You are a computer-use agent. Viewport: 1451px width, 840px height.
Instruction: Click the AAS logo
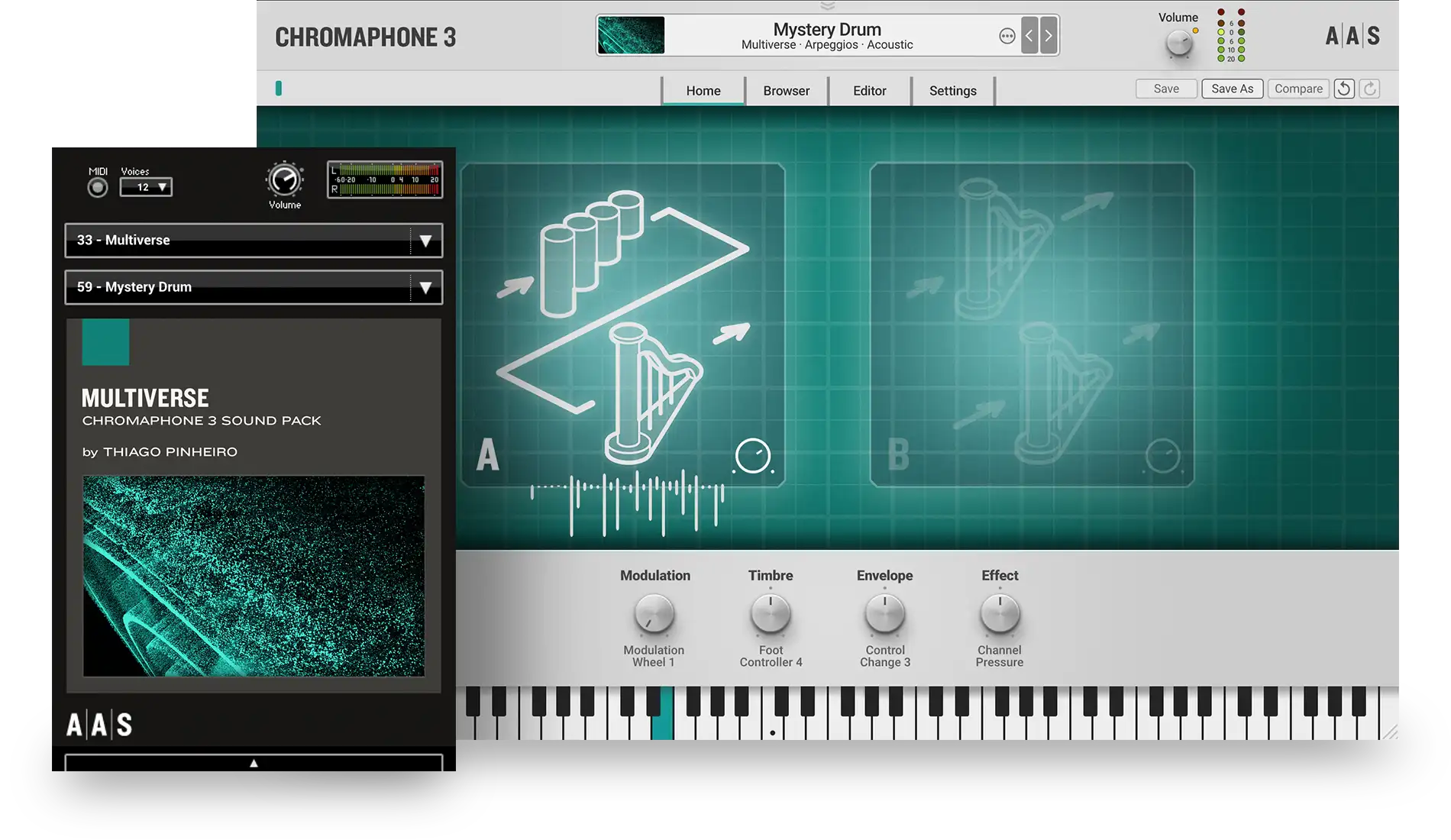pos(1352,35)
